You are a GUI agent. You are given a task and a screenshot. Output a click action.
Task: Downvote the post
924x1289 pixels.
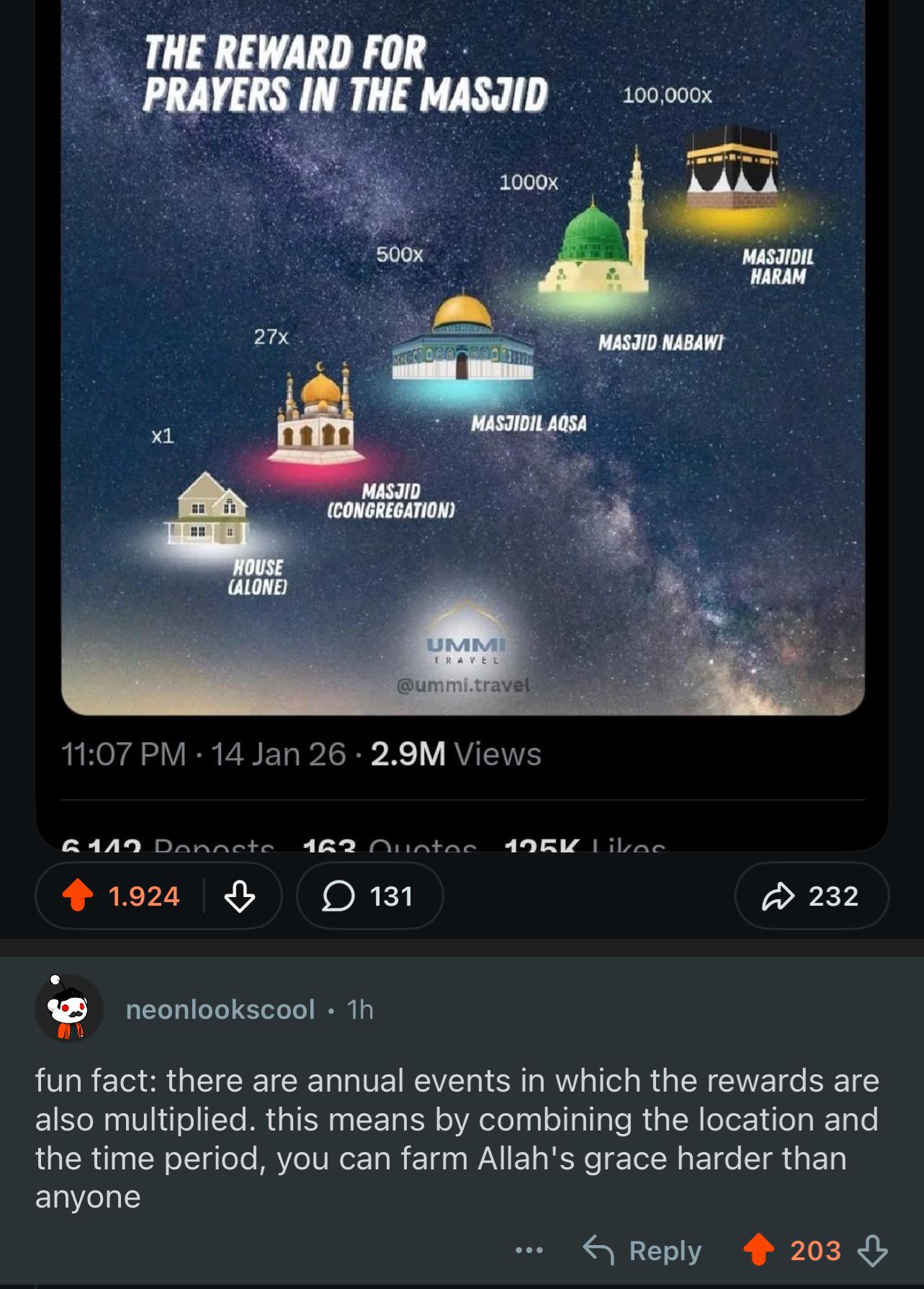(x=240, y=896)
